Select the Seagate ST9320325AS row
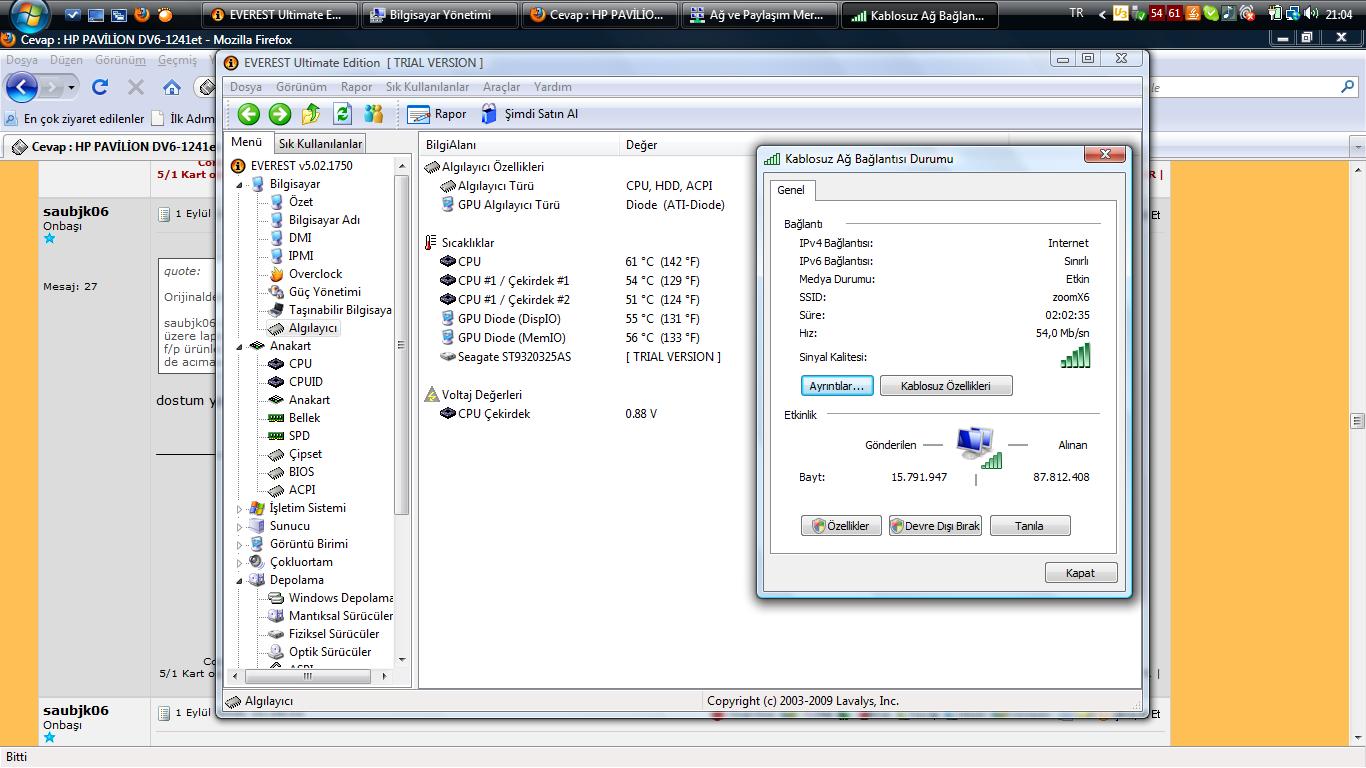The image size is (1366, 768). 514,357
